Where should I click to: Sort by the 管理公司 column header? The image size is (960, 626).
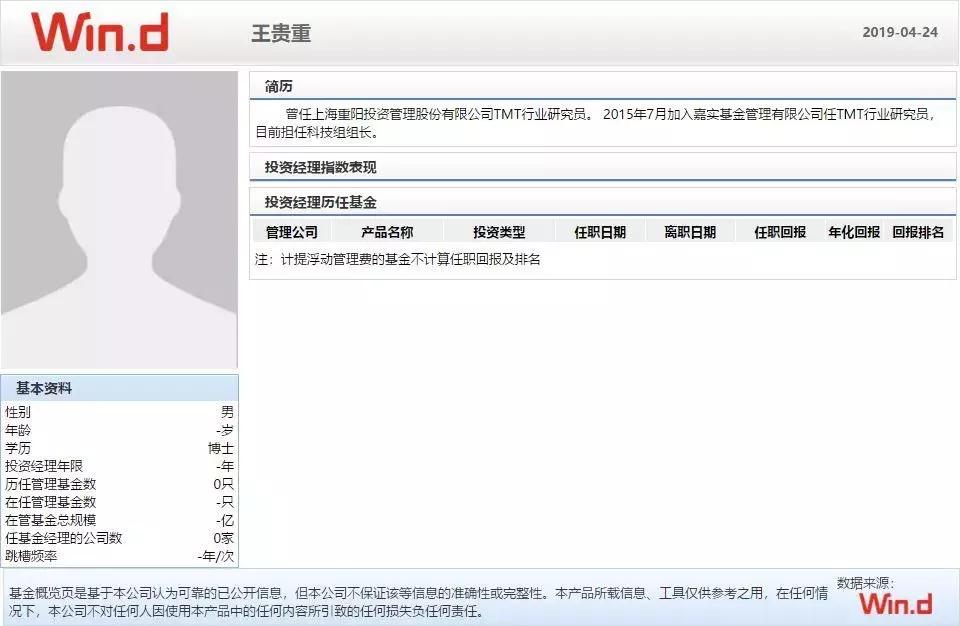293,231
